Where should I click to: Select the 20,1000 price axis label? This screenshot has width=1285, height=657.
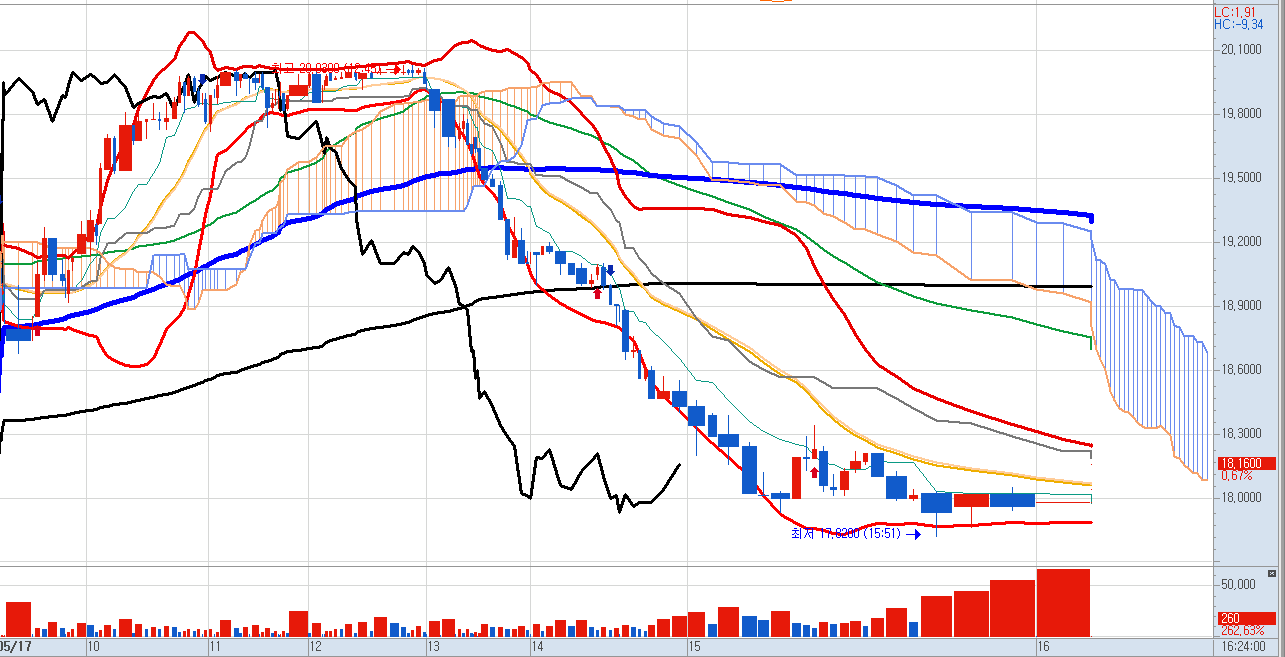tap(1239, 50)
